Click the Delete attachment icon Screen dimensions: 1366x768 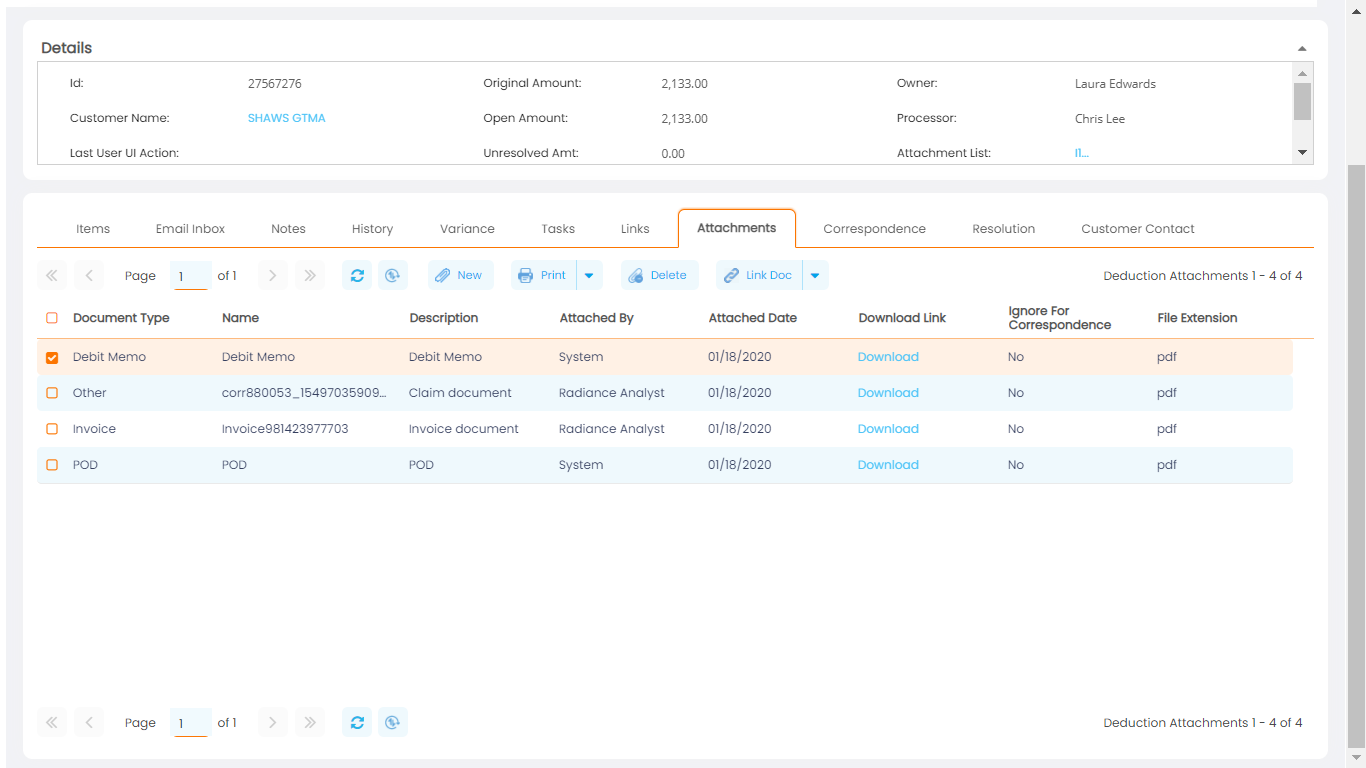pyautogui.click(x=632, y=275)
